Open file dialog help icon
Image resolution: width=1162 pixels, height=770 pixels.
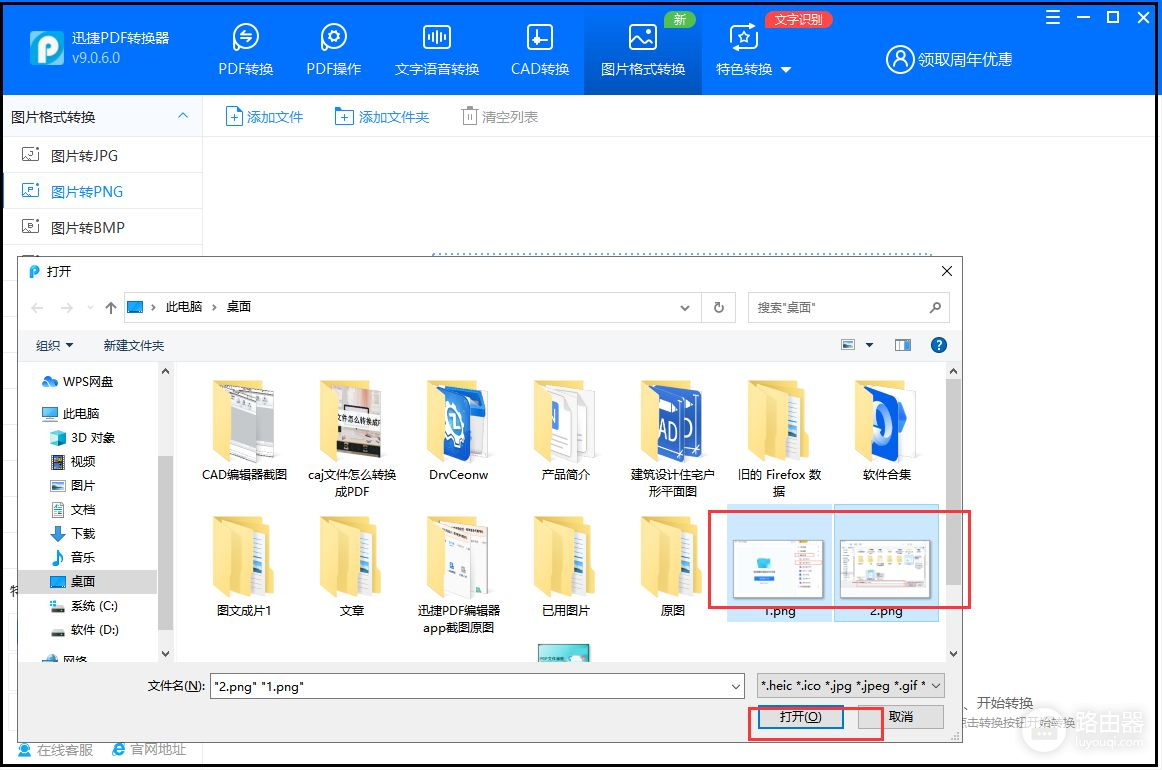pyautogui.click(x=938, y=345)
